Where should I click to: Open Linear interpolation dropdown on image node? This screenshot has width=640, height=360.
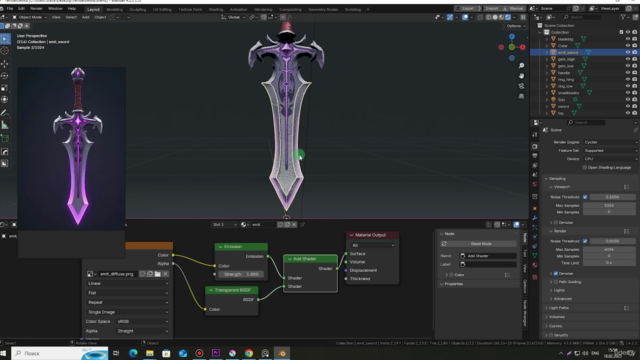tap(127, 283)
